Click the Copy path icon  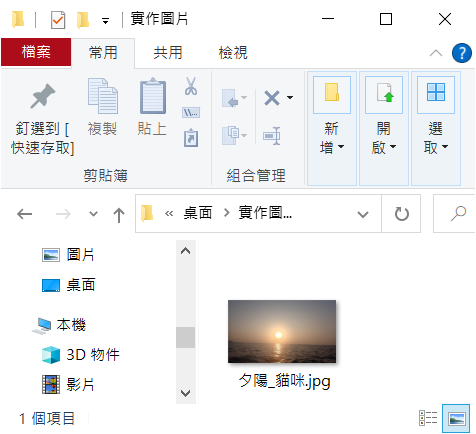191,113
